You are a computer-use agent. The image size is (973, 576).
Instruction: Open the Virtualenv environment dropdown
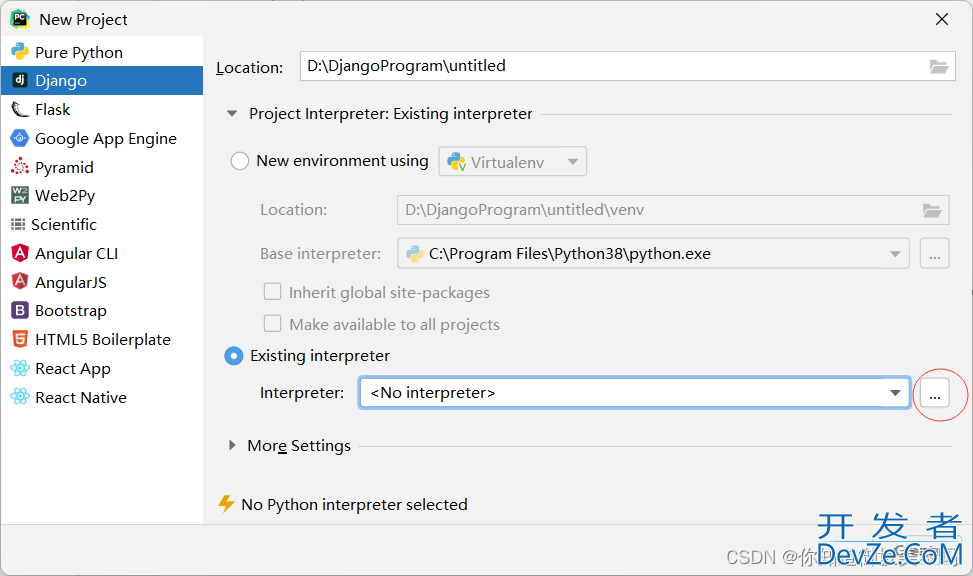513,161
